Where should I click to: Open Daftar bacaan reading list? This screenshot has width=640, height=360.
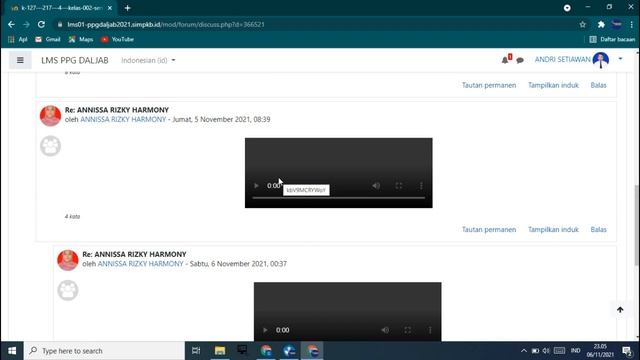pyautogui.click(x=612, y=39)
